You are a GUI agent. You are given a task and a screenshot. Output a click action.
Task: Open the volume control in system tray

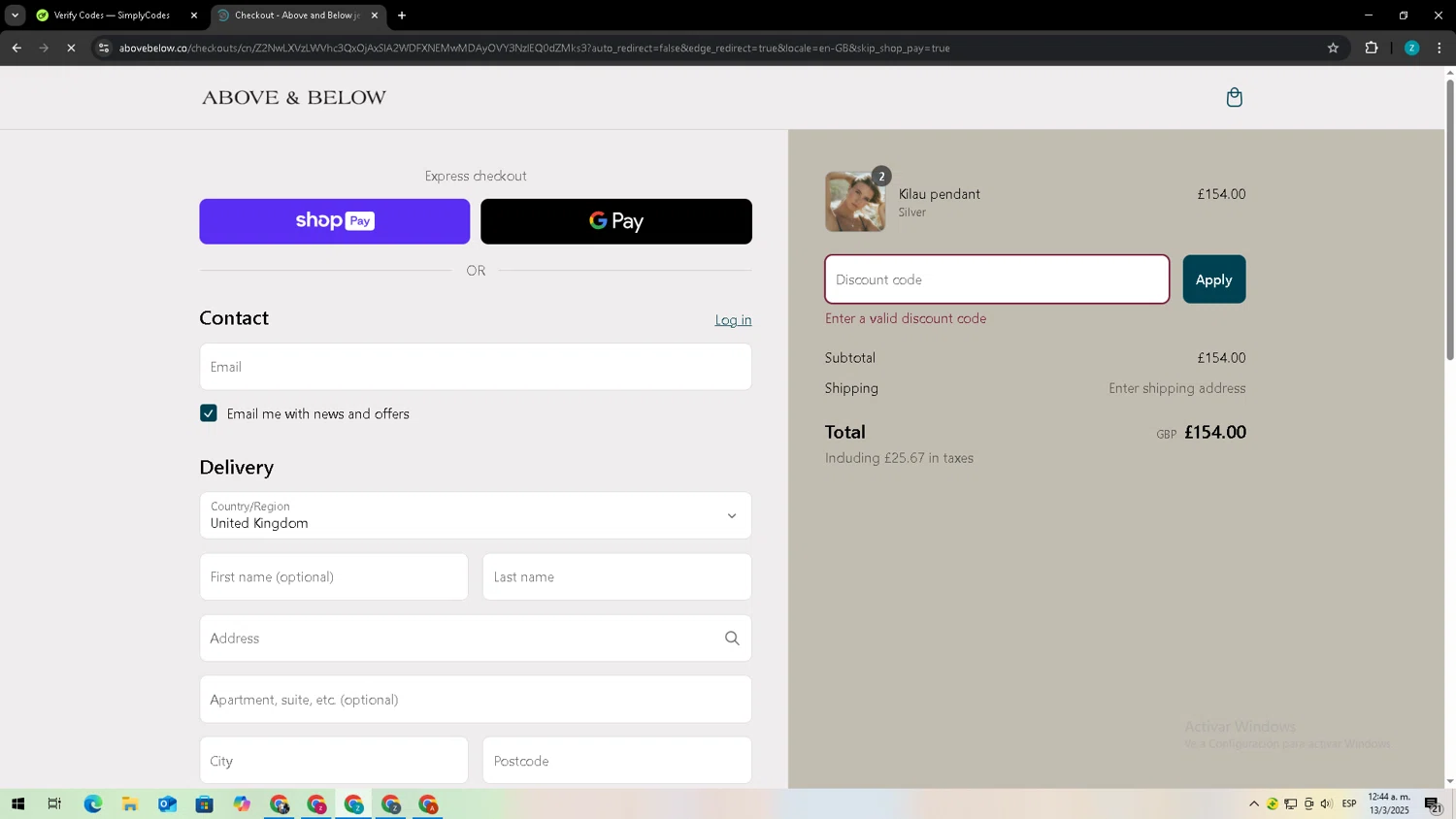click(x=1326, y=803)
